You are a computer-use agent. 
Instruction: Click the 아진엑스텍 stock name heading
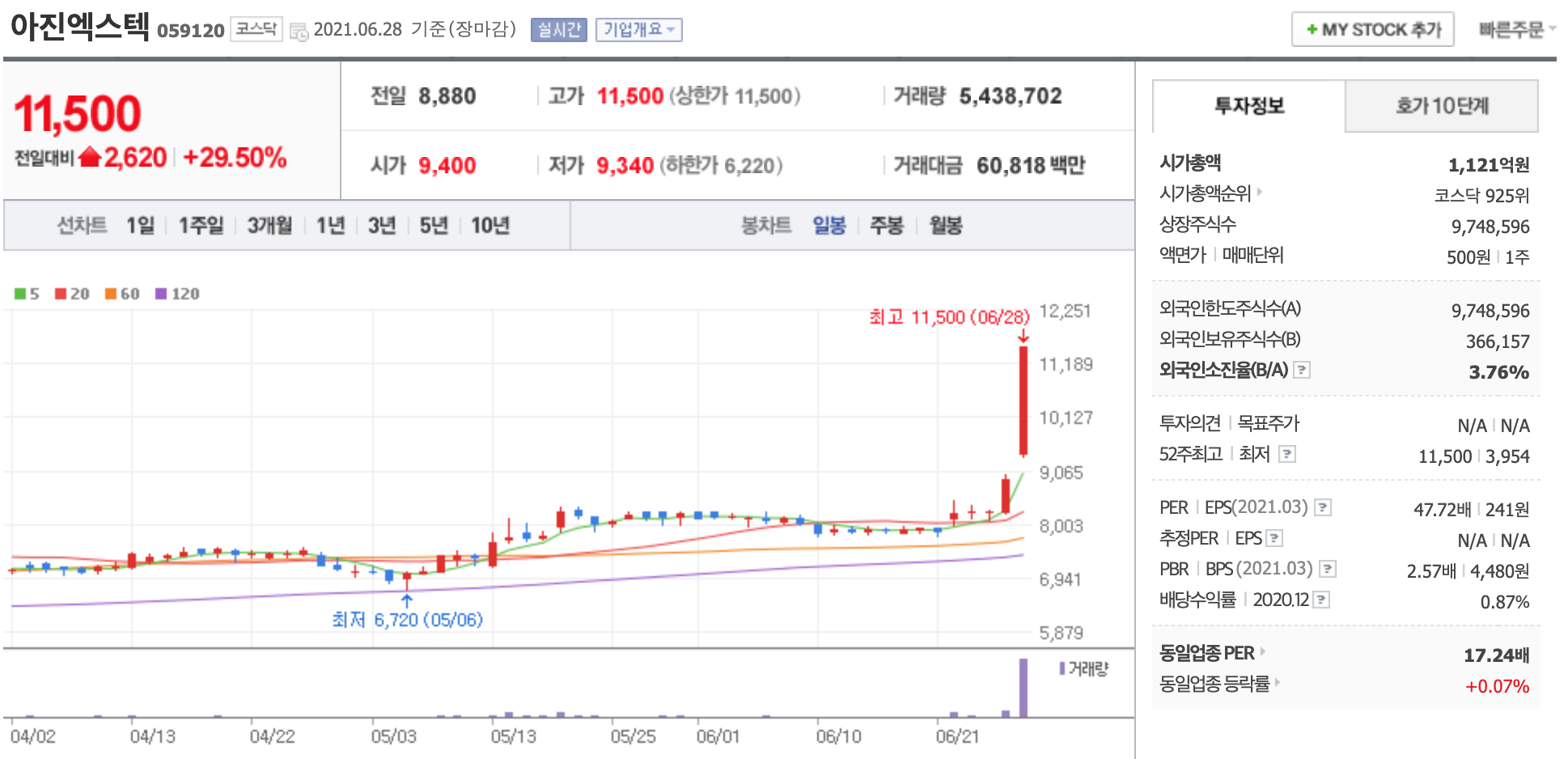pyautogui.click(x=80, y=27)
